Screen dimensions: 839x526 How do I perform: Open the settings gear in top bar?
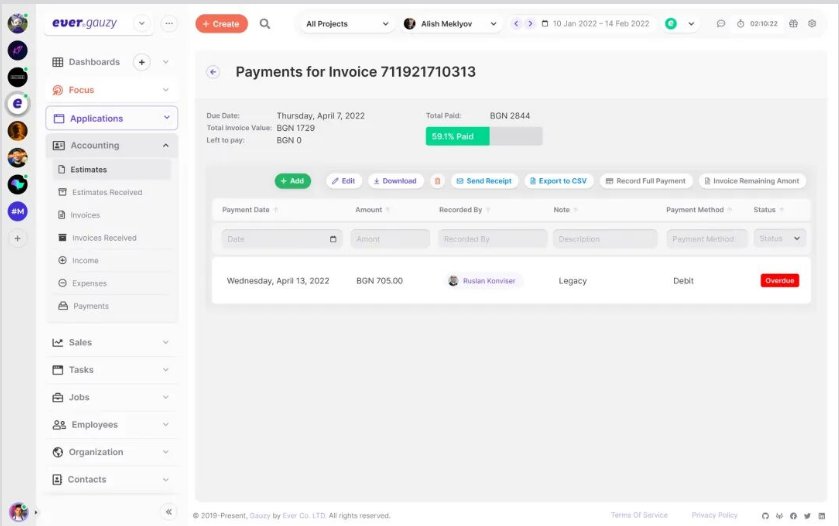812,23
